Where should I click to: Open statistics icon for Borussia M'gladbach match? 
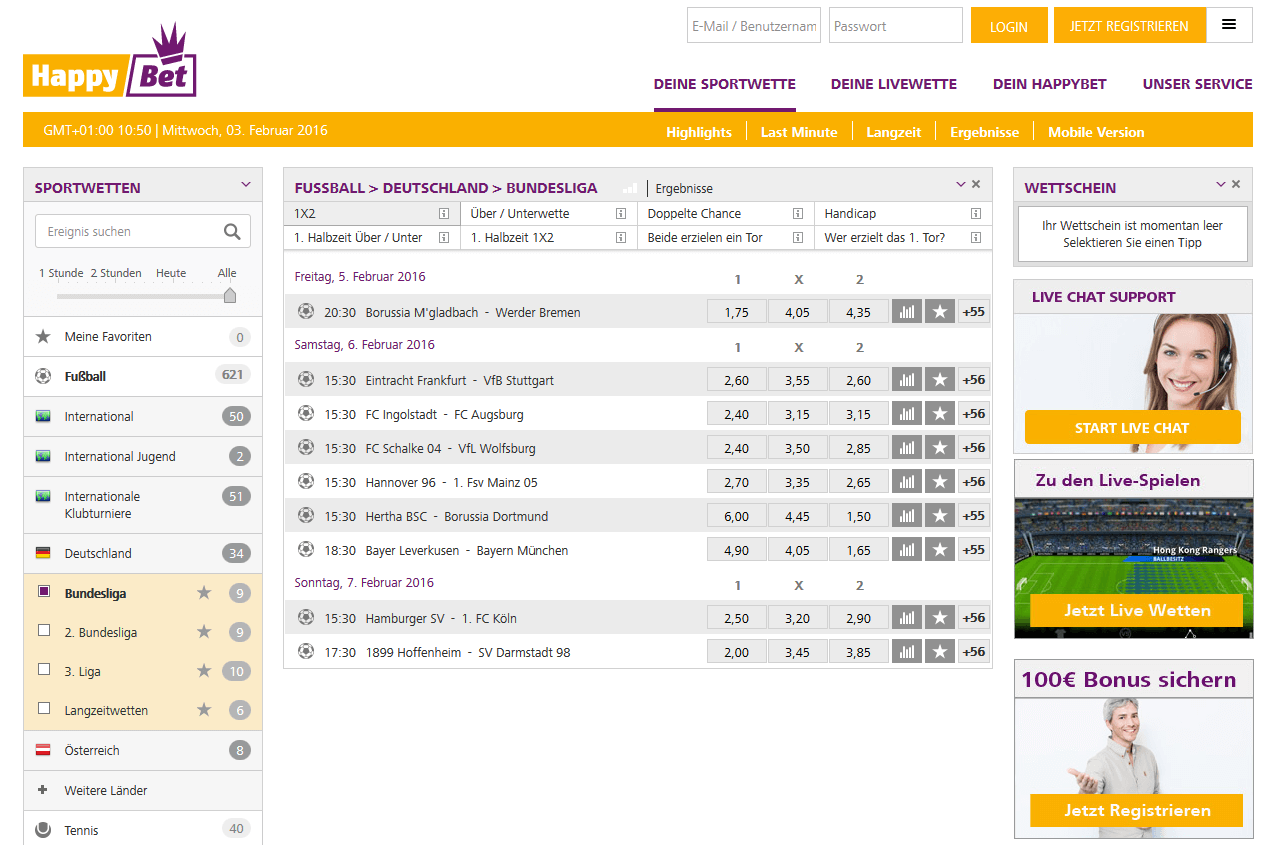pos(906,312)
